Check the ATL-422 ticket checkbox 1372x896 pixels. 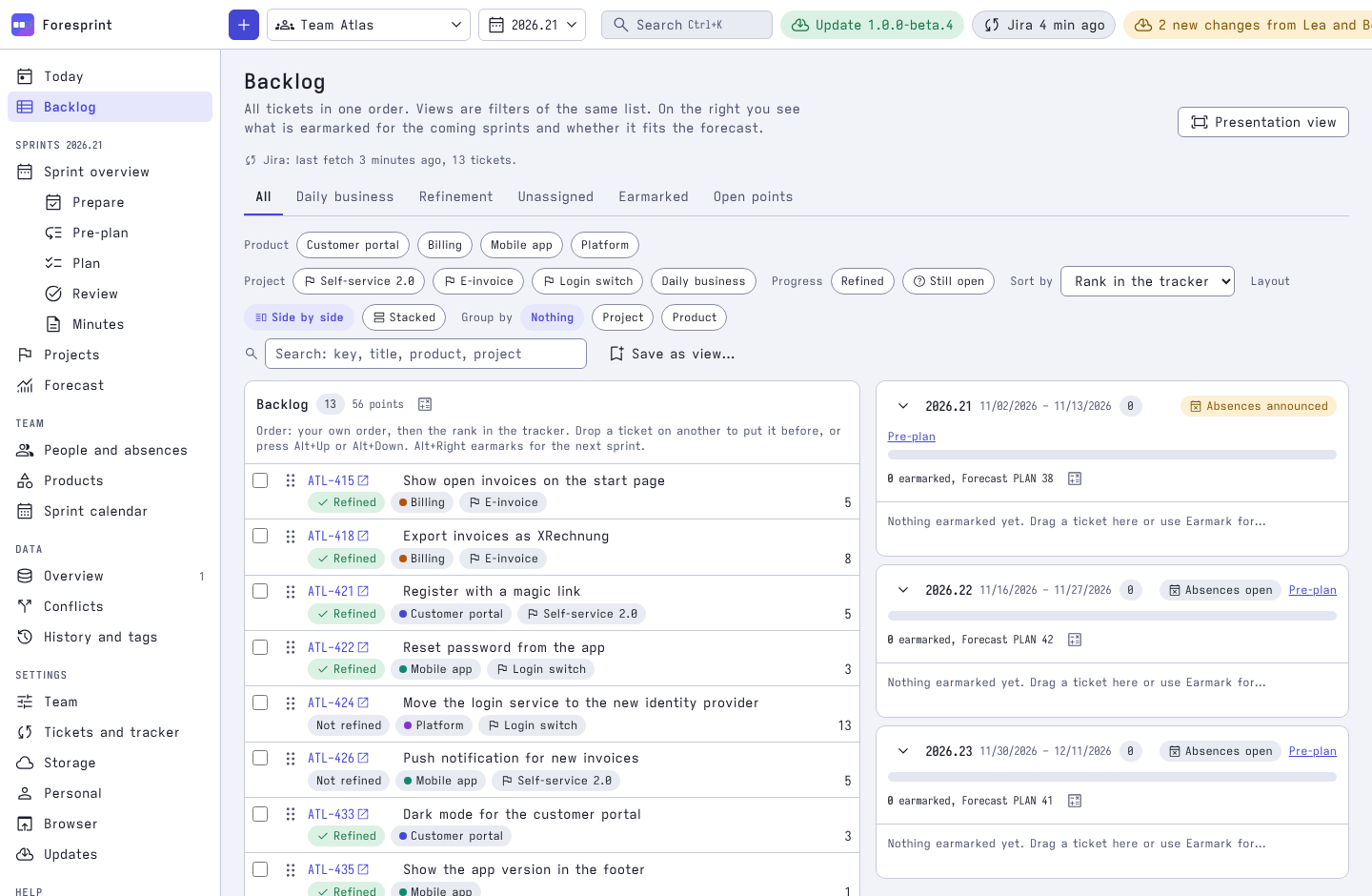(260, 647)
